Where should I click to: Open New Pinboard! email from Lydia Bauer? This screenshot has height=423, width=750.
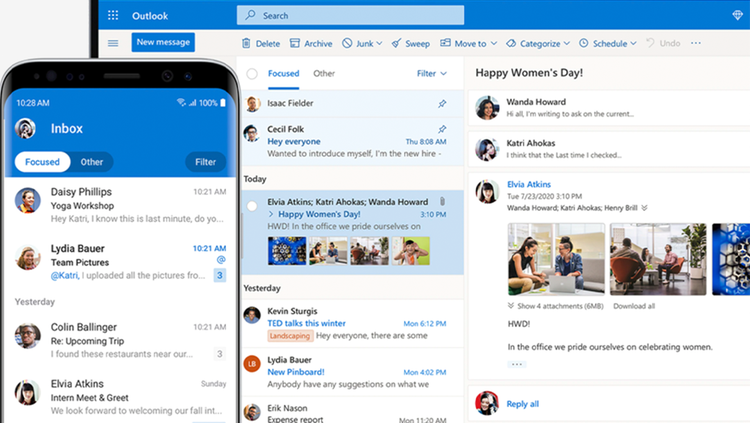pyautogui.click(x=353, y=372)
